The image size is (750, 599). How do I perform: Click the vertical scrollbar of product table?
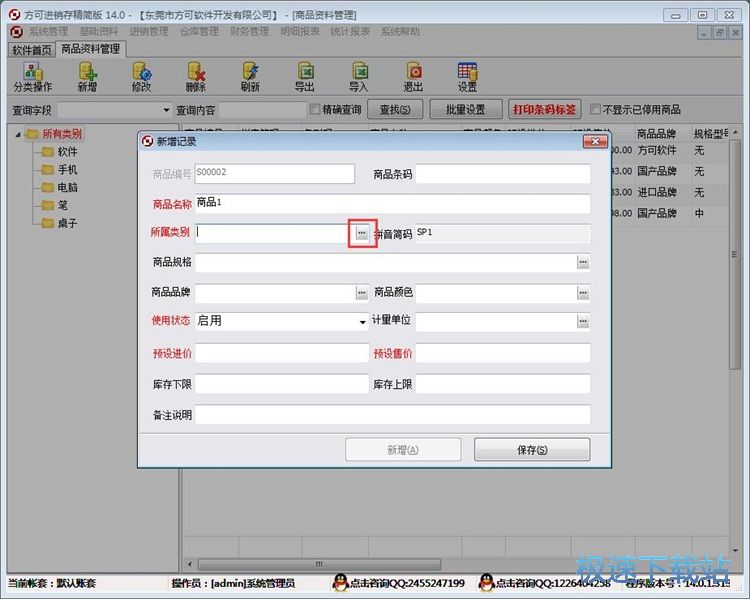tap(735, 254)
